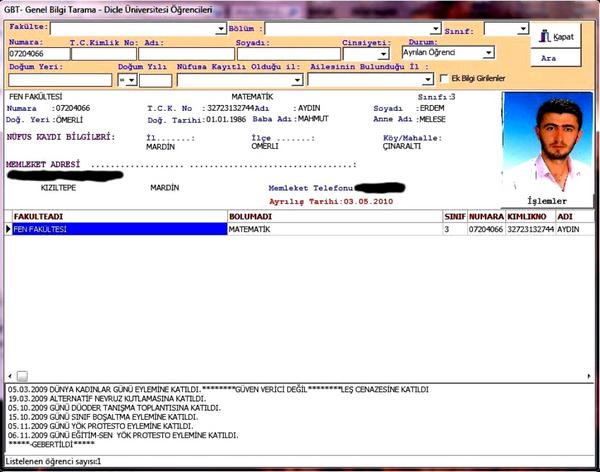Image resolution: width=600 pixels, height=472 pixels.
Task: Click the İşlemler button
Action: [546, 200]
